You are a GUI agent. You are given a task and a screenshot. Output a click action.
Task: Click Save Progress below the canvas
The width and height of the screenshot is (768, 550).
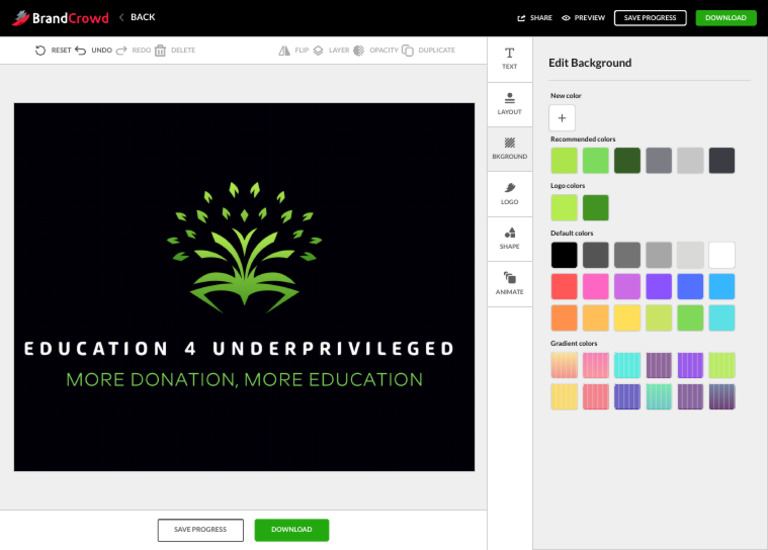coord(200,530)
